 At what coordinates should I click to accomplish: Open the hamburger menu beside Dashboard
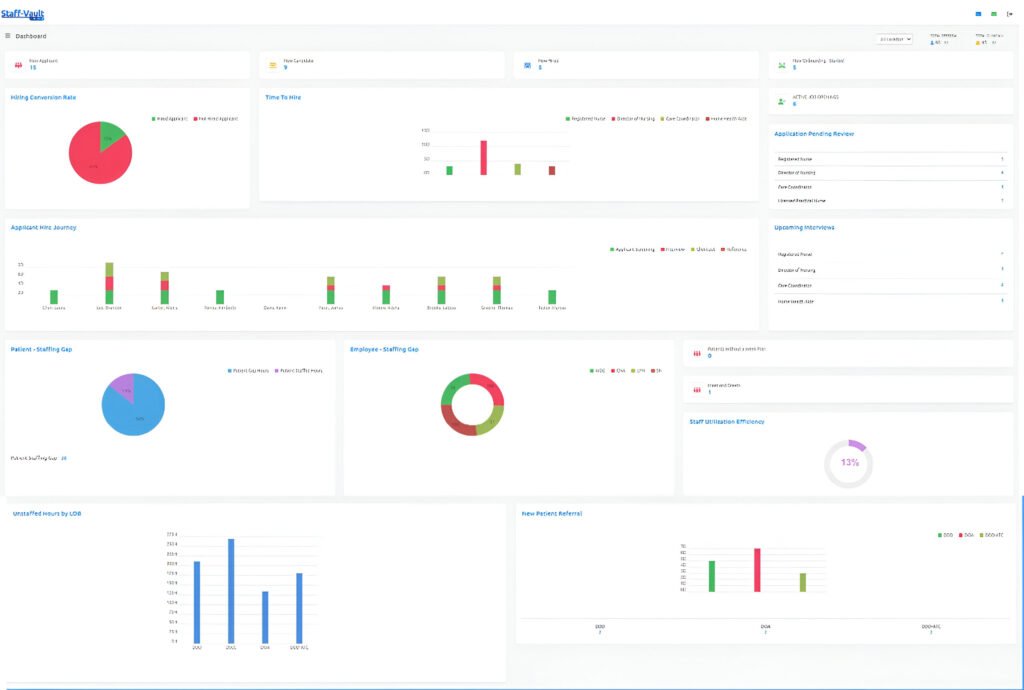click(x=8, y=36)
